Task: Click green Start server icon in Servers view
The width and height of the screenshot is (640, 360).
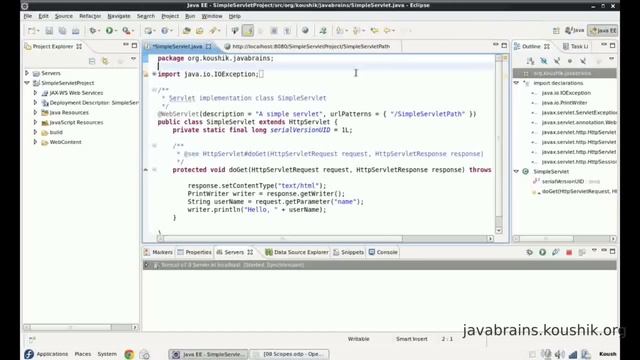Action: click(542, 252)
